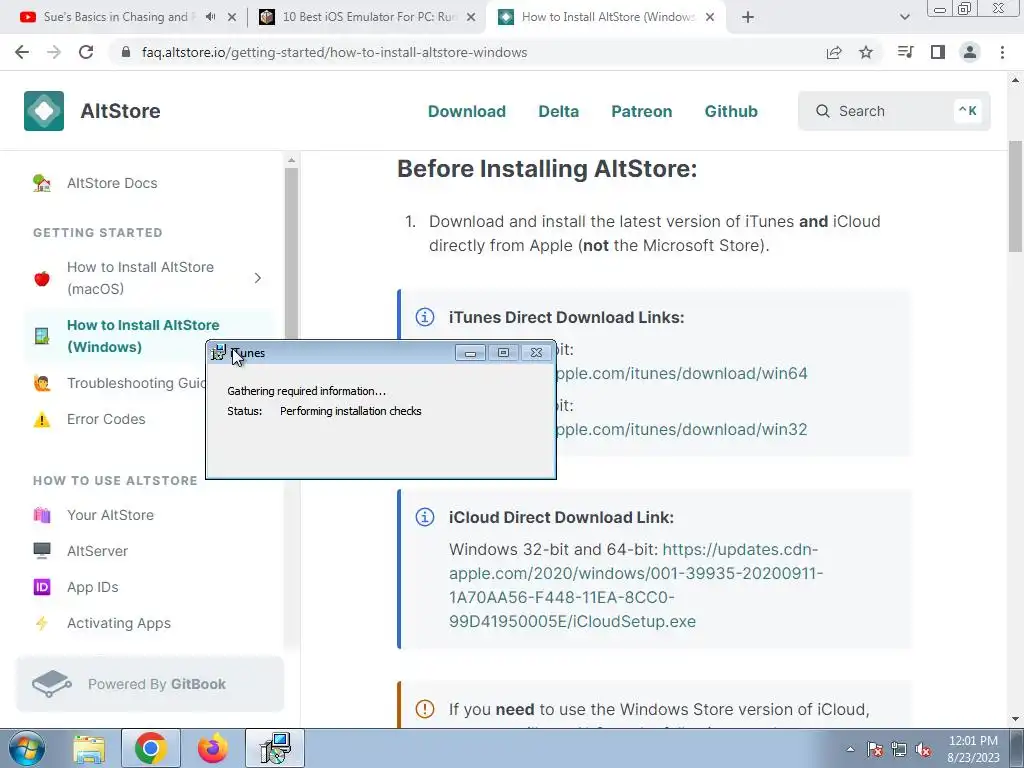
Task: Open Chrome profile avatar
Action: 970,52
